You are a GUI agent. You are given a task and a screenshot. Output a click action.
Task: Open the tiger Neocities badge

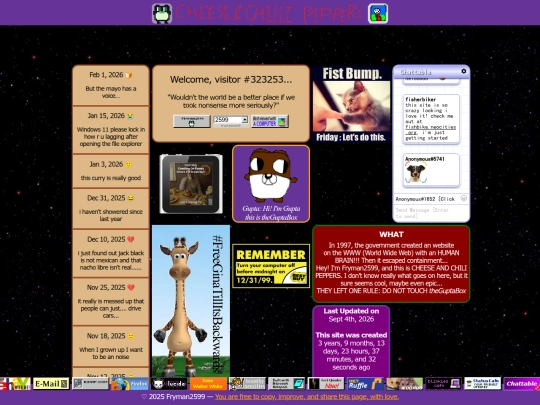coord(247,384)
